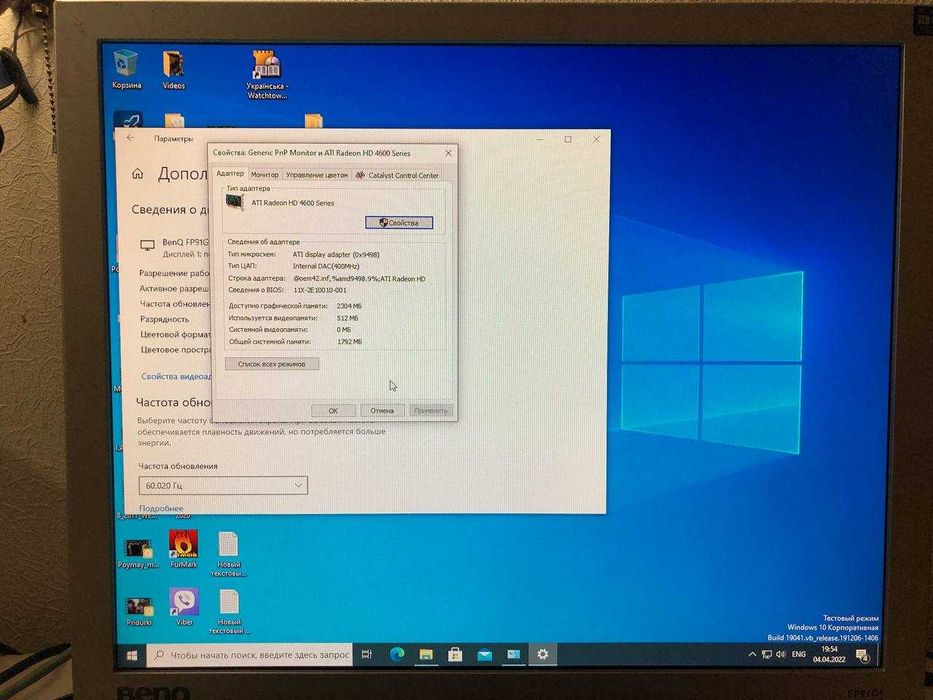Click the Internal DAC(400MHz) value
933x700 pixels.
pos(326,266)
